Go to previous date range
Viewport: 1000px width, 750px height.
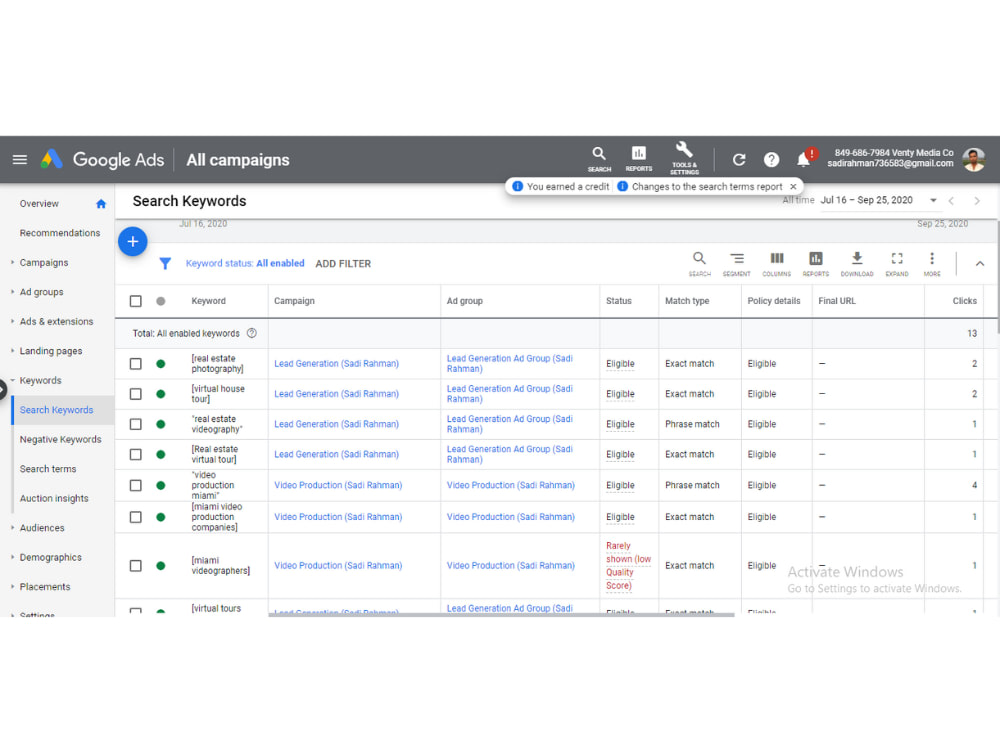pos(951,201)
